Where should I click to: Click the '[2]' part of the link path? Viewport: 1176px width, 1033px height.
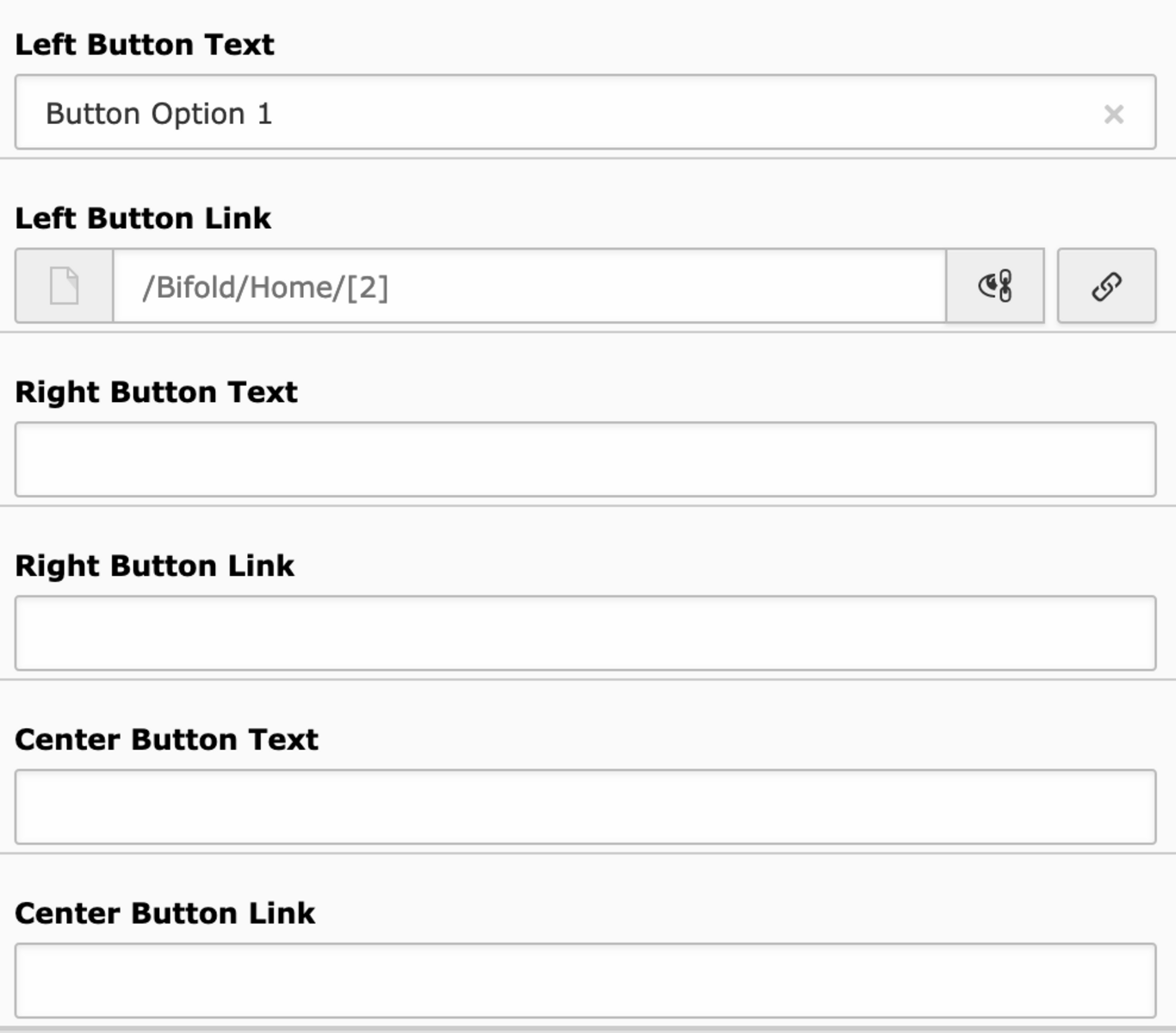(368, 288)
